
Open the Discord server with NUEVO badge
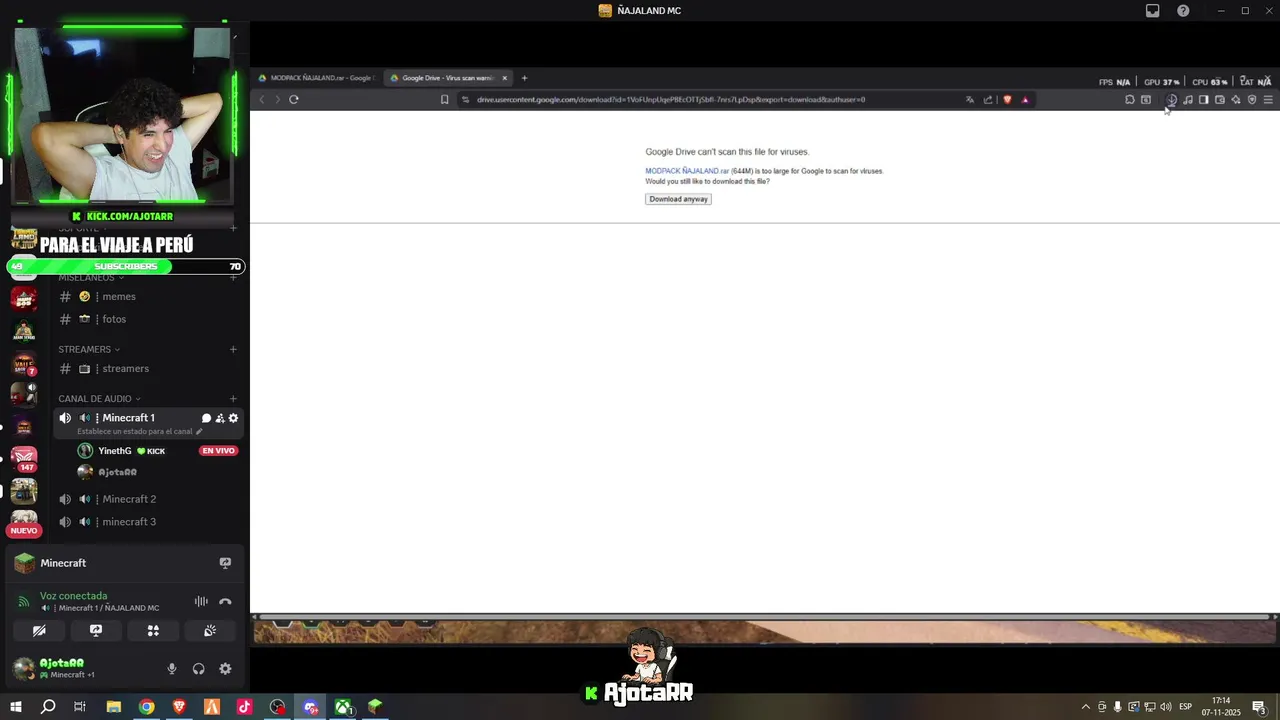[24, 522]
